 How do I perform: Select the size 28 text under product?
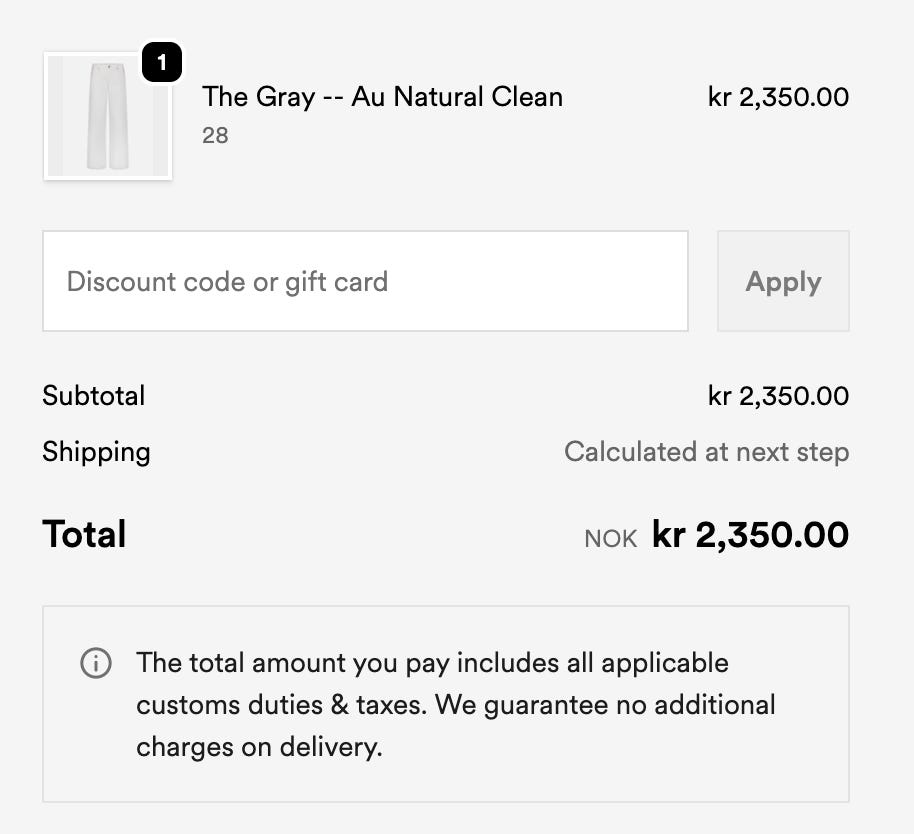click(x=215, y=135)
